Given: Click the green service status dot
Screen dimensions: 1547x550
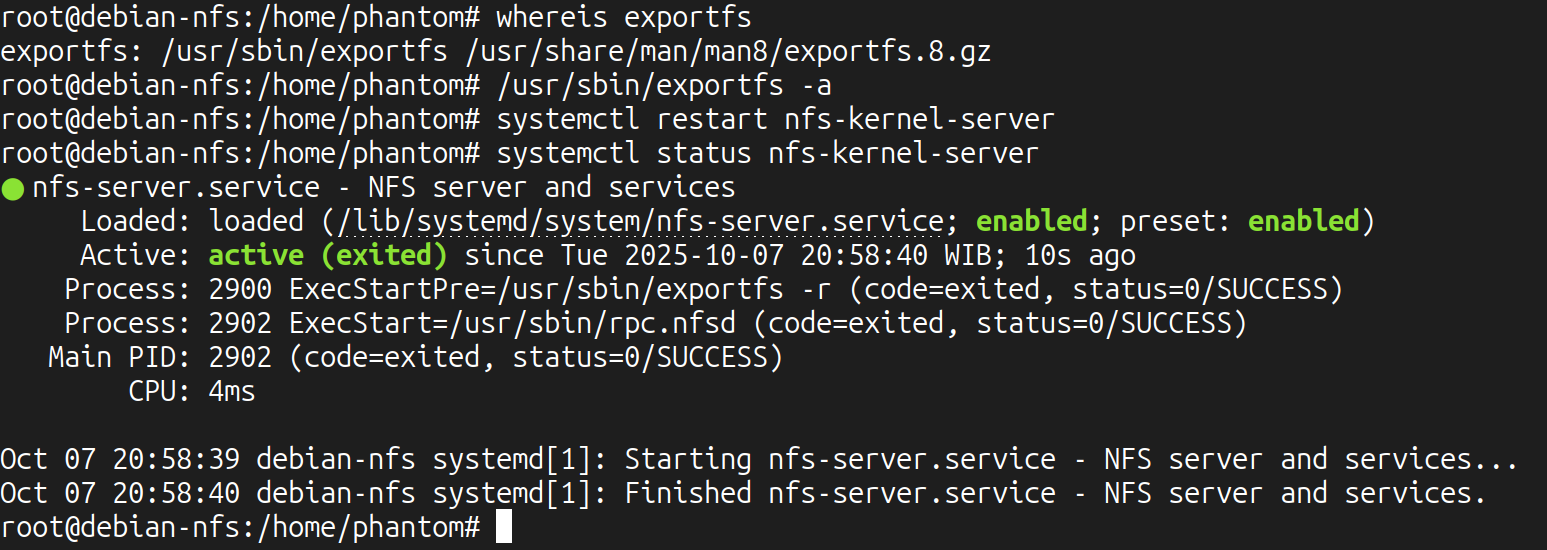Looking at the screenshot, I should pyautogui.click(x=13, y=188).
